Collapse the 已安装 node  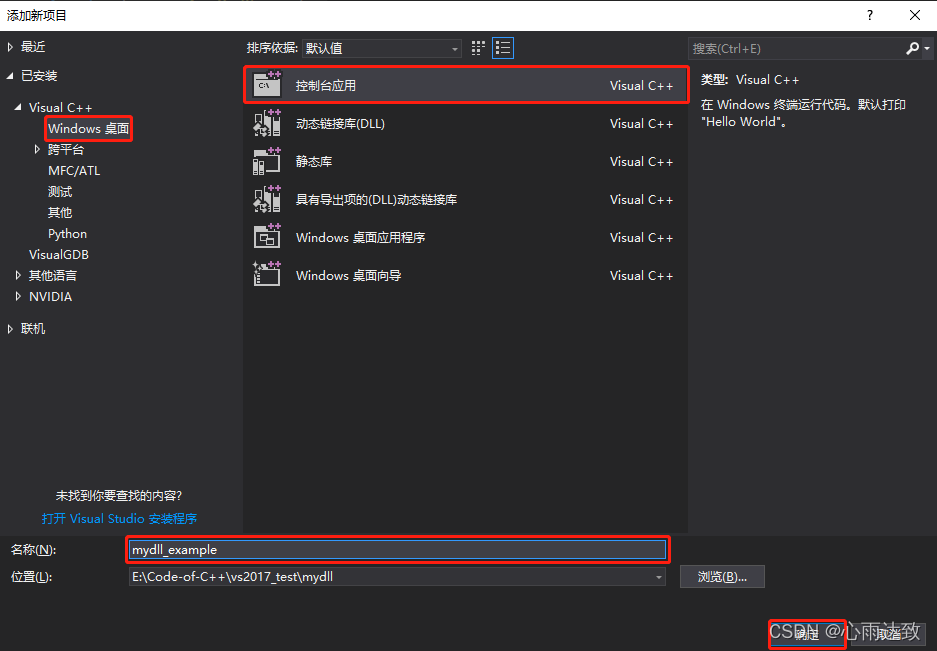tap(10, 76)
